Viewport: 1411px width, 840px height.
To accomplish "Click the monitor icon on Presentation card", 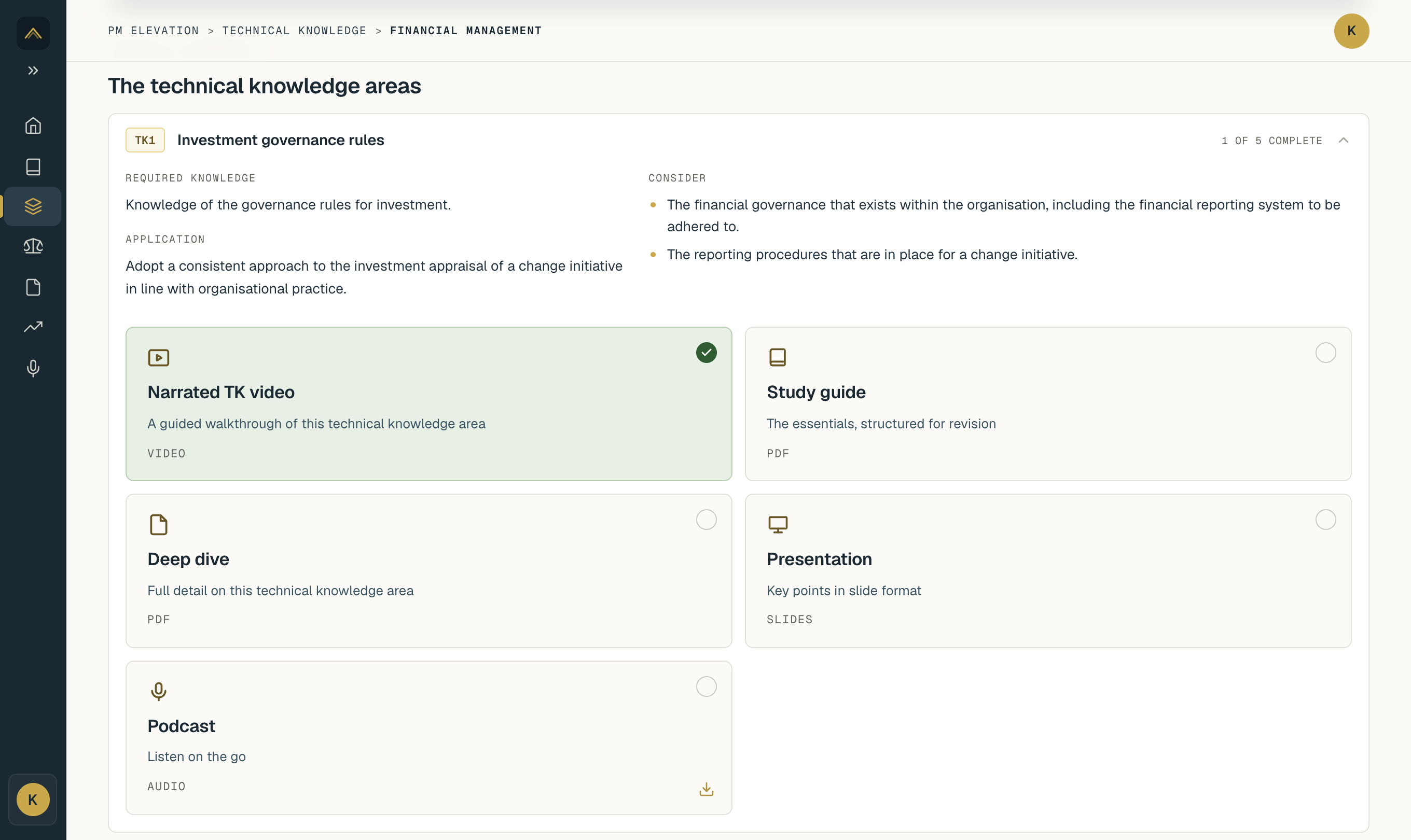I will tap(778, 524).
